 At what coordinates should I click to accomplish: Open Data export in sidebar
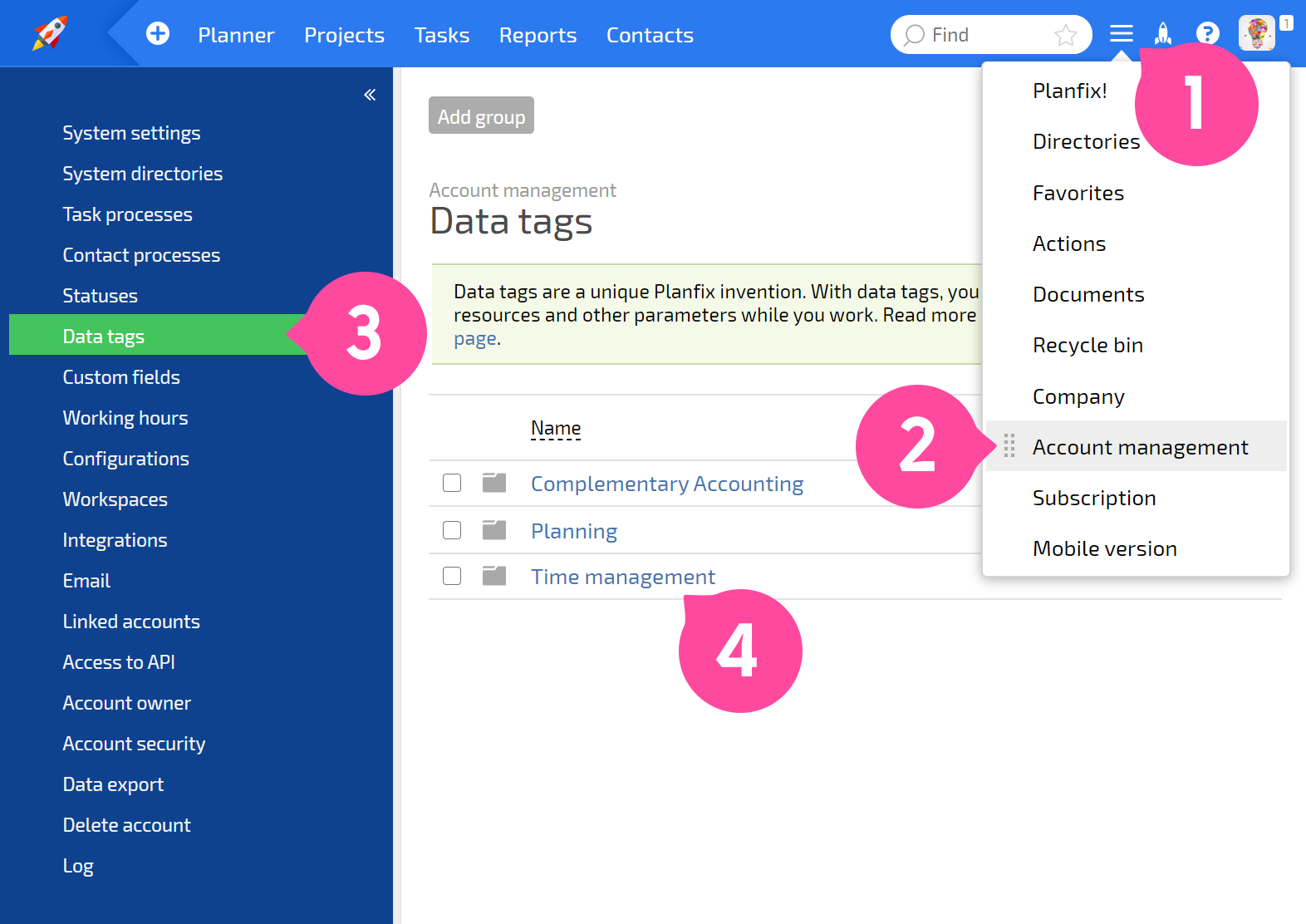coord(113,784)
